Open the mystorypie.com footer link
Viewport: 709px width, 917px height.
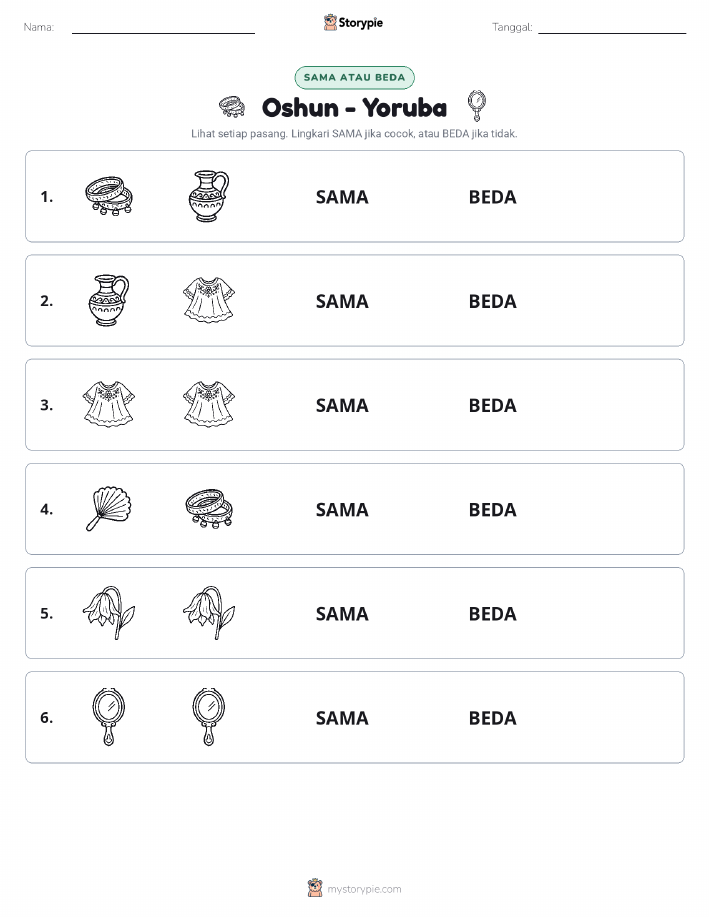tap(354, 888)
